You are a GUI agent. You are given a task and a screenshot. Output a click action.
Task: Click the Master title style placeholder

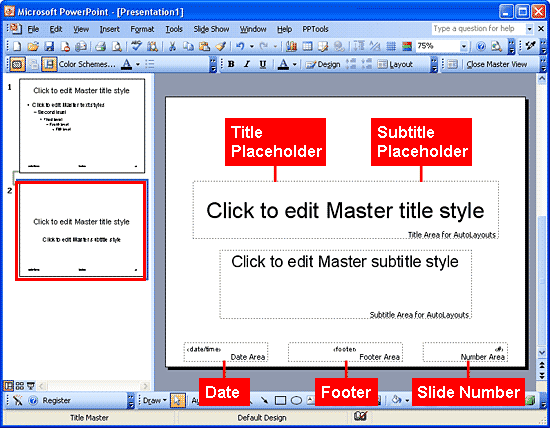pyautogui.click(x=346, y=210)
